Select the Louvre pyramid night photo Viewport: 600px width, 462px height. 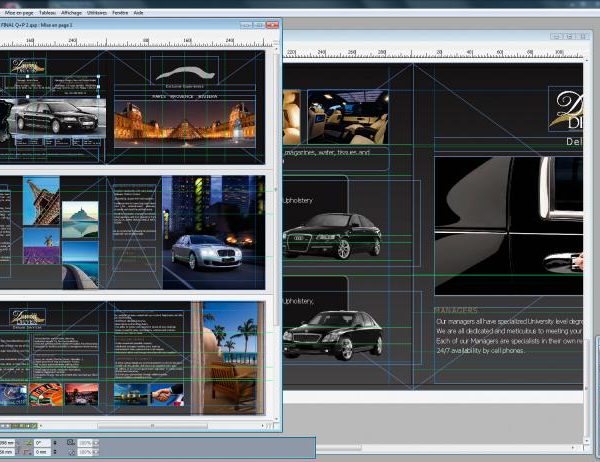tap(185, 124)
